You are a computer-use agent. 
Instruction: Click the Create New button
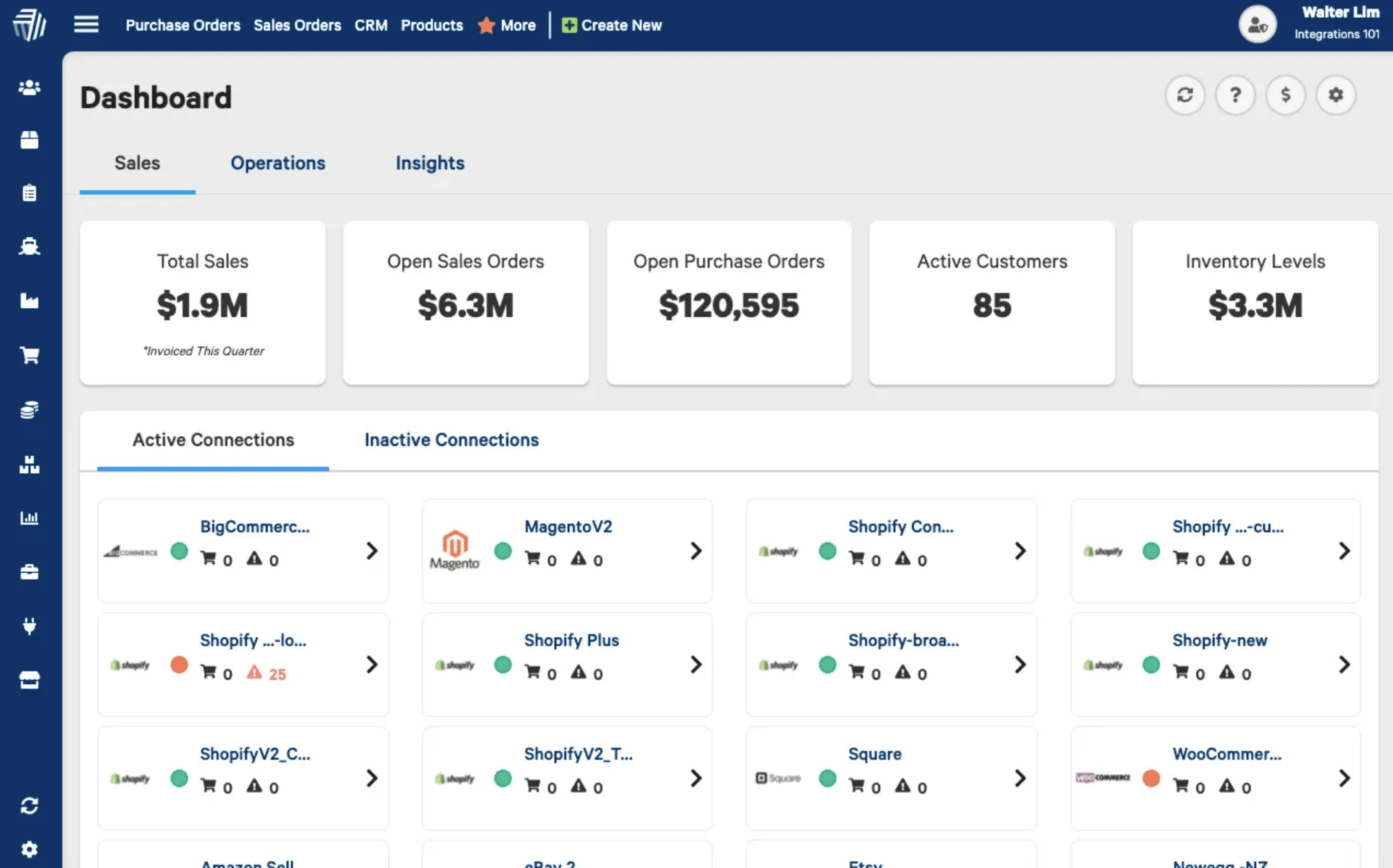[612, 25]
